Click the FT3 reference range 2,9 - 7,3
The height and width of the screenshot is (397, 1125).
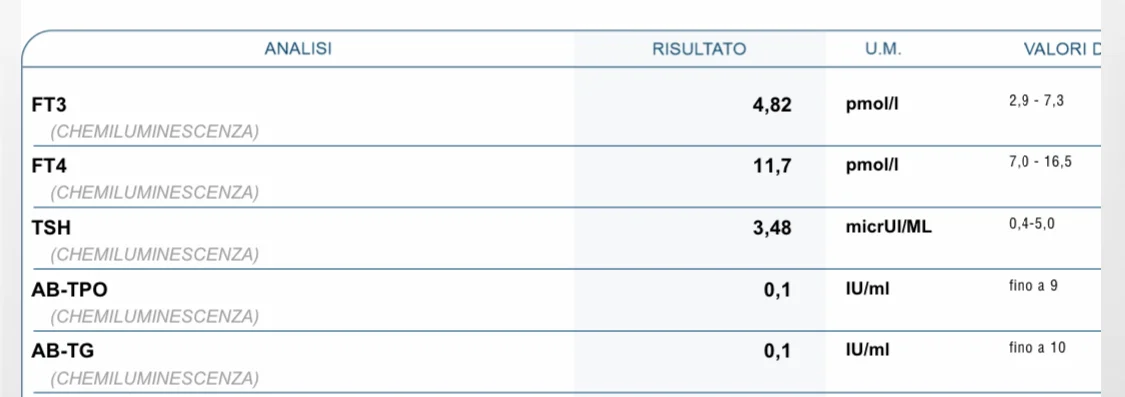pyautogui.click(x=1036, y=101)
